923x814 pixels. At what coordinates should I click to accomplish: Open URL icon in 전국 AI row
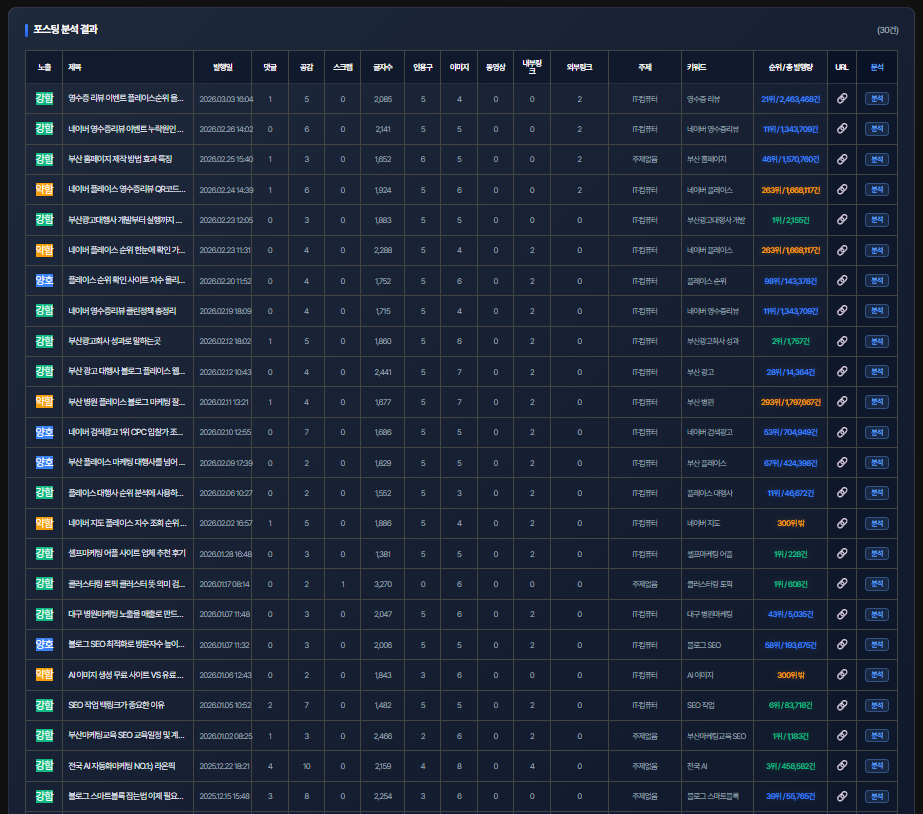click(842, 766)
